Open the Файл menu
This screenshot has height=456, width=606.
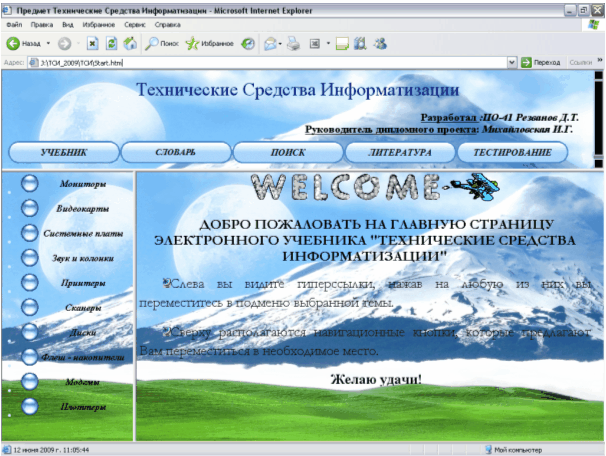coord(14,24)
